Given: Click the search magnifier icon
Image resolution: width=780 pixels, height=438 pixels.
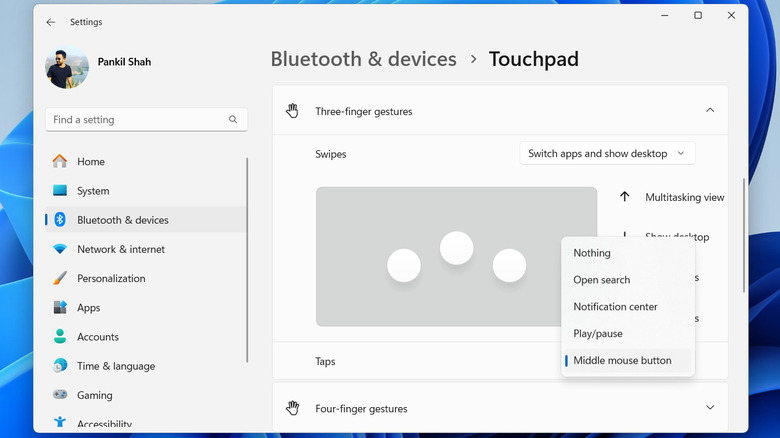Looking at the screenshot, I should (233, 120).
